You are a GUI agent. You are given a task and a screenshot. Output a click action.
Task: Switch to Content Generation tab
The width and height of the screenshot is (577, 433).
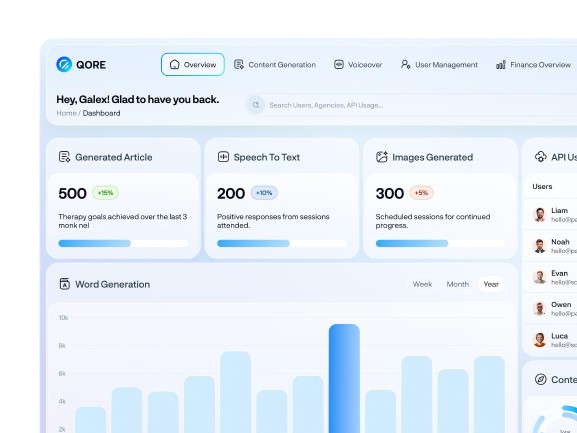click(x=275, y=65)
